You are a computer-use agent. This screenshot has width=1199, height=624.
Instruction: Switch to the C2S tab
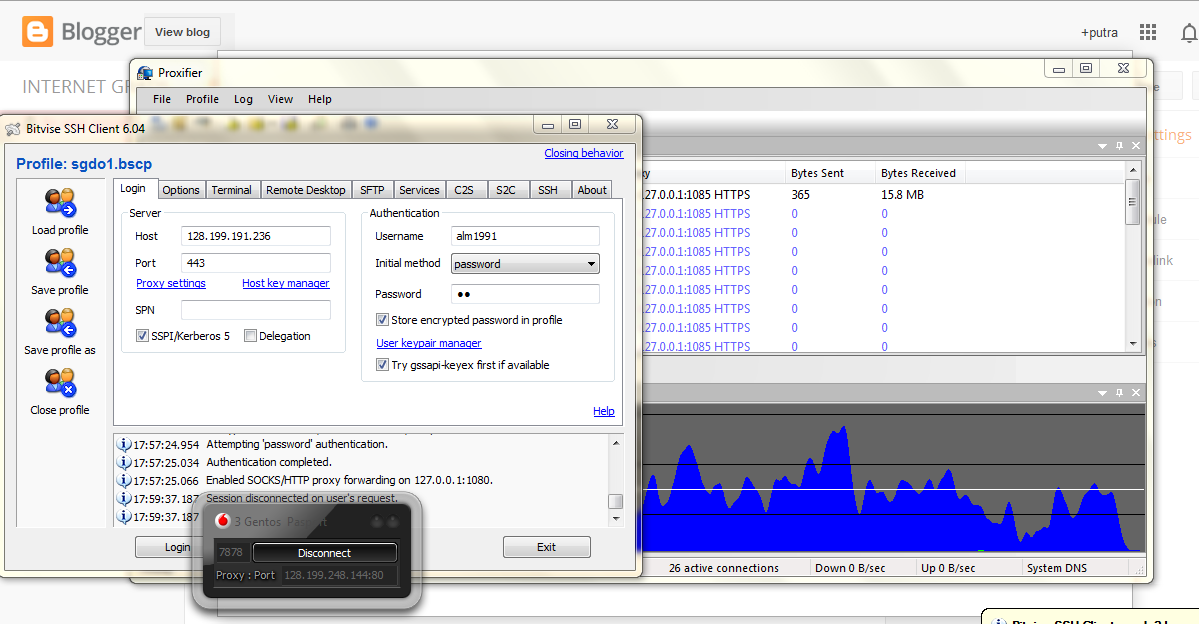click(x=464, y=190)
